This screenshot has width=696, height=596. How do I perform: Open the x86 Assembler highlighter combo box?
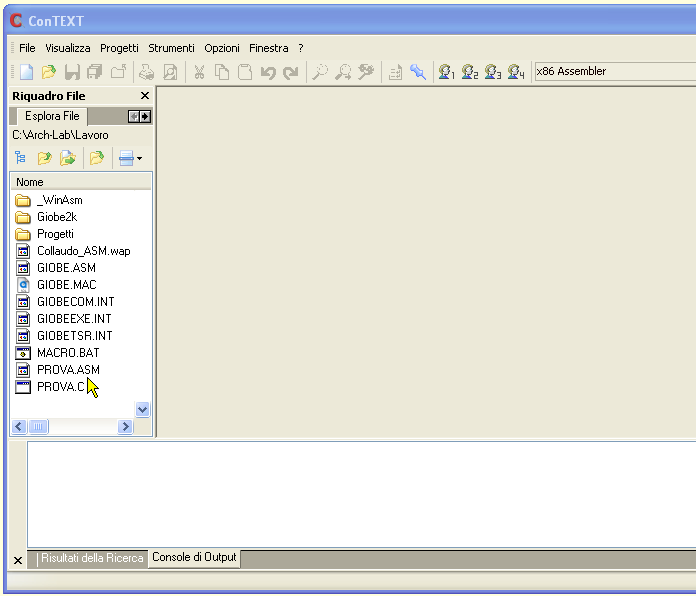(x=615, y=71)
